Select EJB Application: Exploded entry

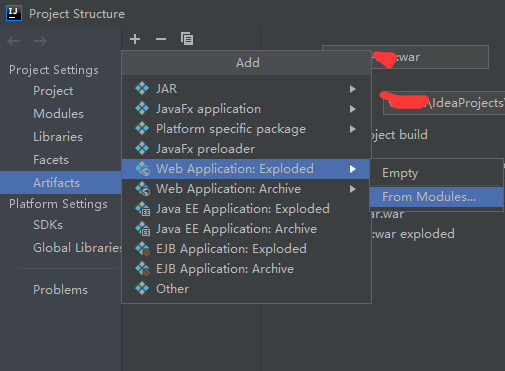[246, 249]
